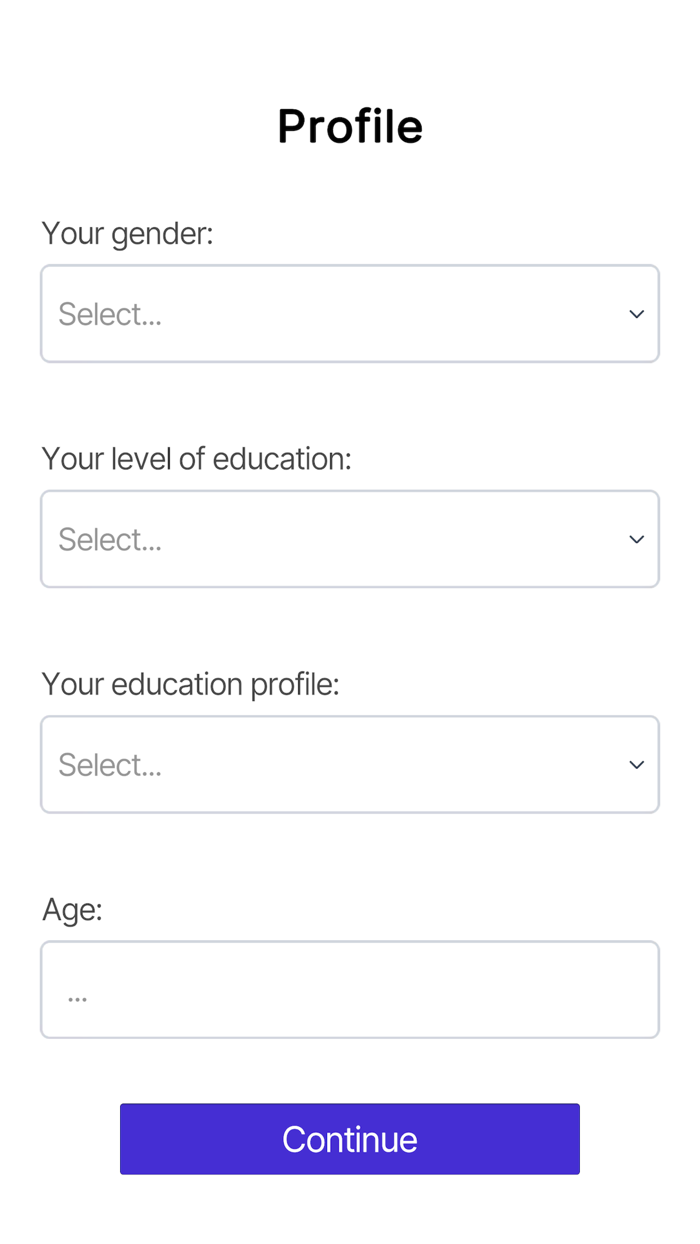Viewport: 700px width, 1244px height.
Task: Focus the Age input field
Action: click(349, 990)
